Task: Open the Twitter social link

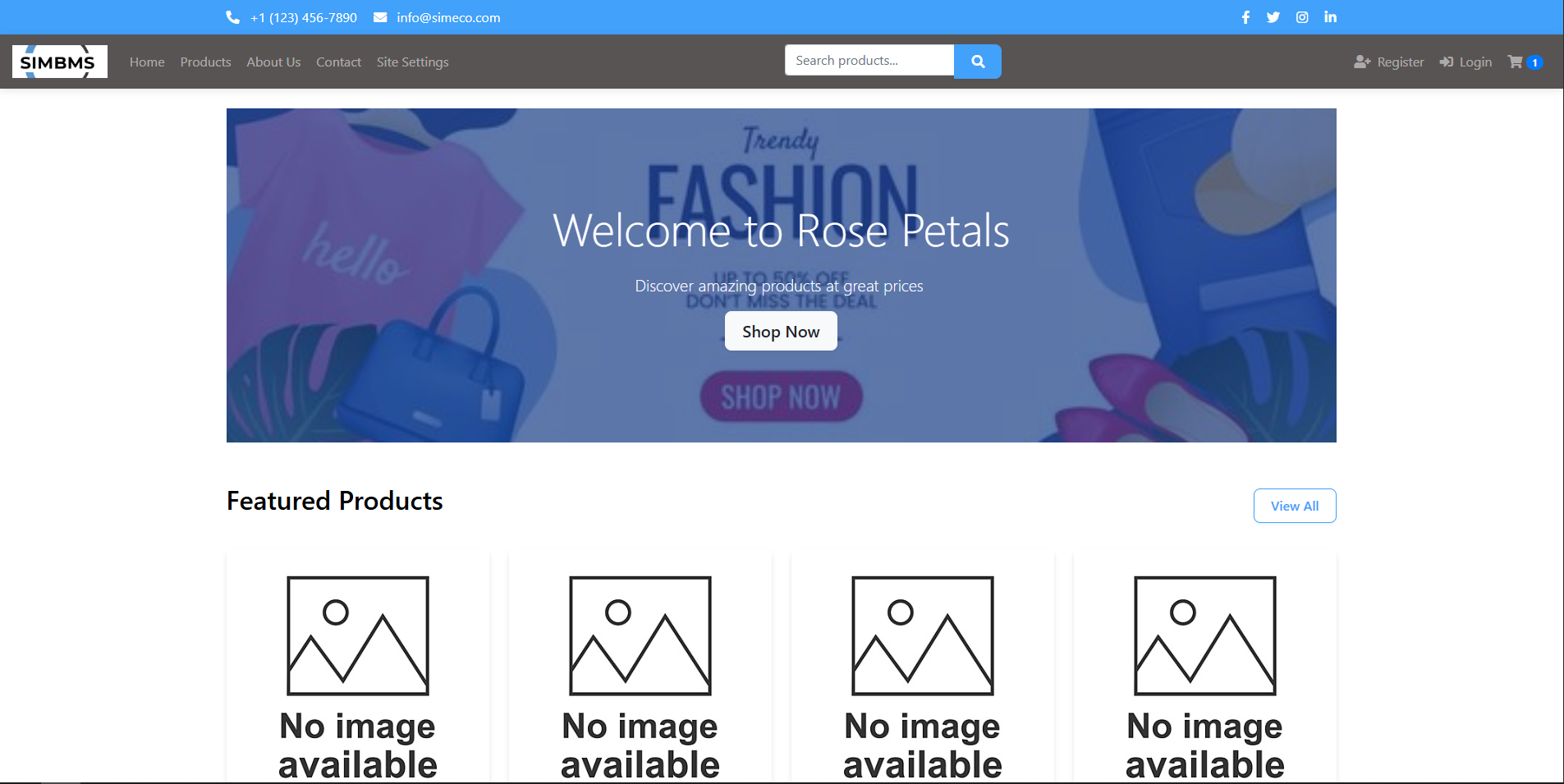Action: 1273,17
